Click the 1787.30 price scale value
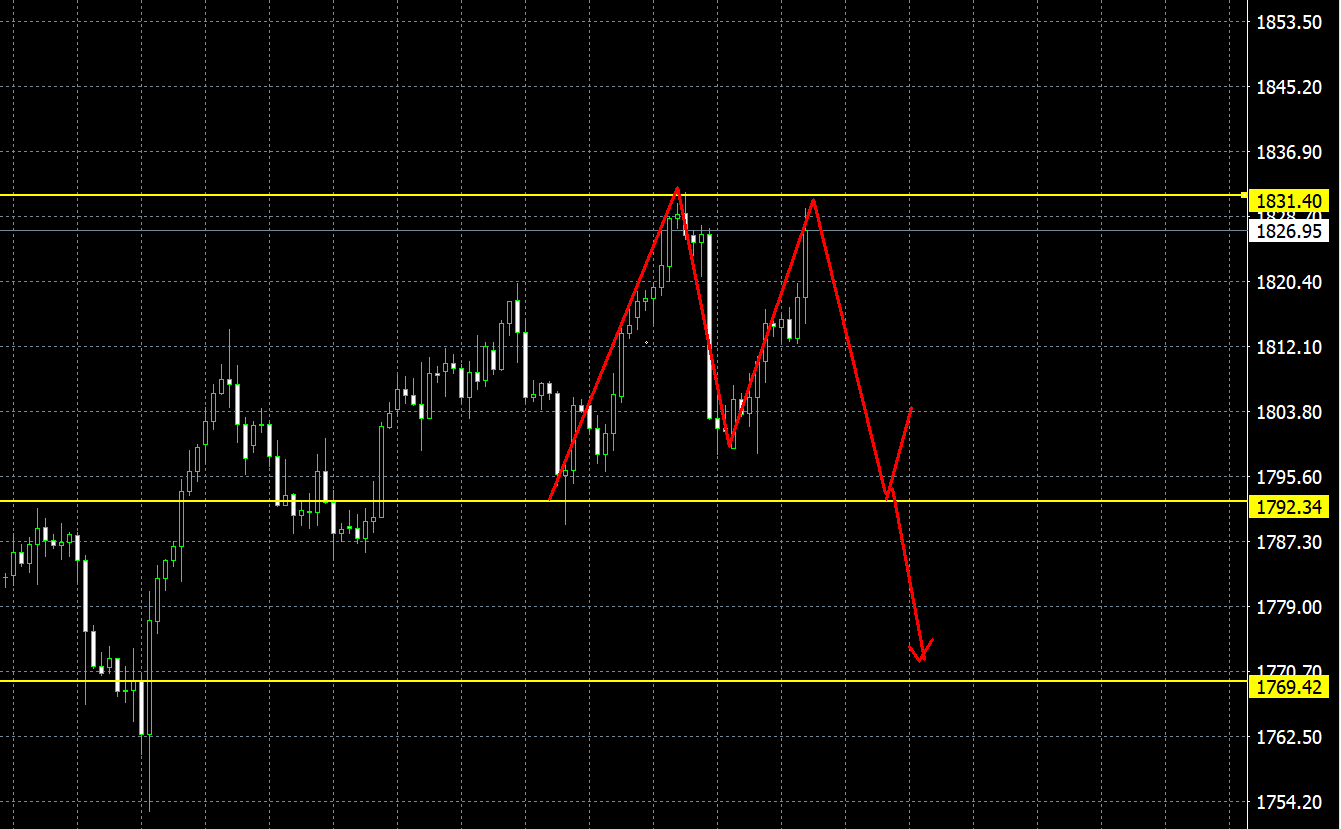 coord(1289,542)
